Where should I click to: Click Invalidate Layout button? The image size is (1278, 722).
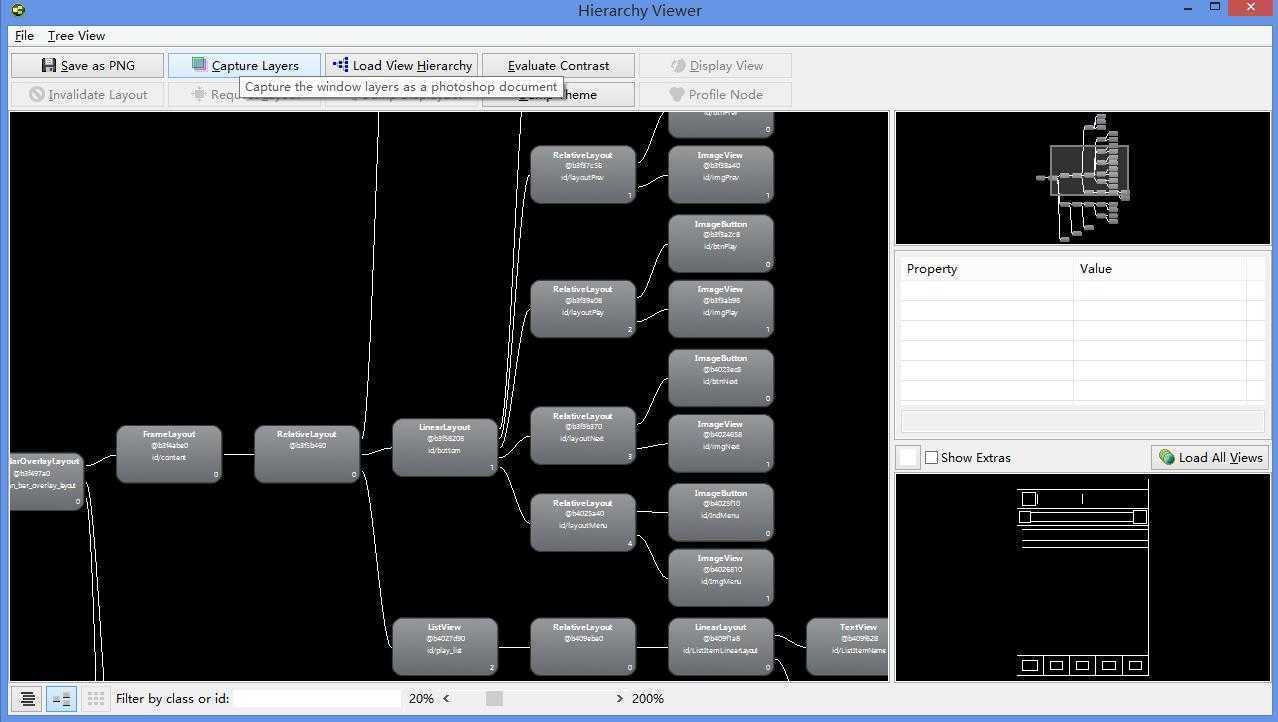pos(87,94)
